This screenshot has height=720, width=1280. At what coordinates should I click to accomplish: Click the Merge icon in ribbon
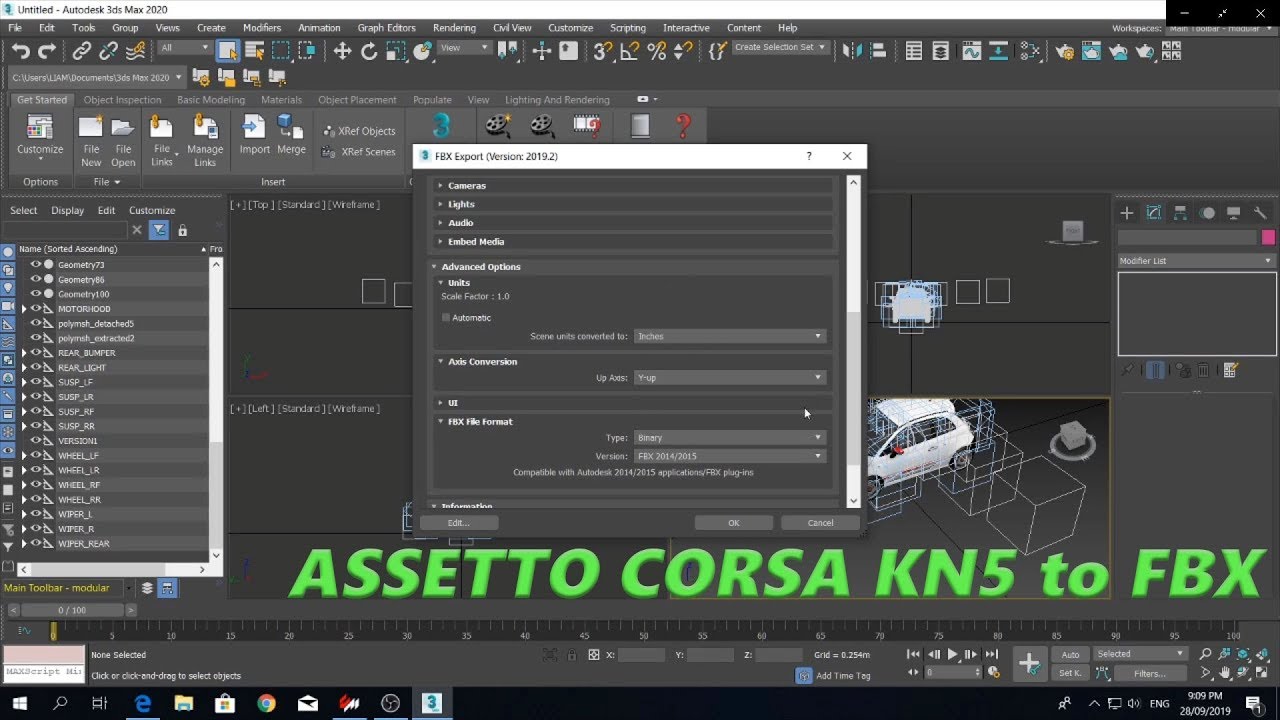pyautogui.click(x=291, y=134)
